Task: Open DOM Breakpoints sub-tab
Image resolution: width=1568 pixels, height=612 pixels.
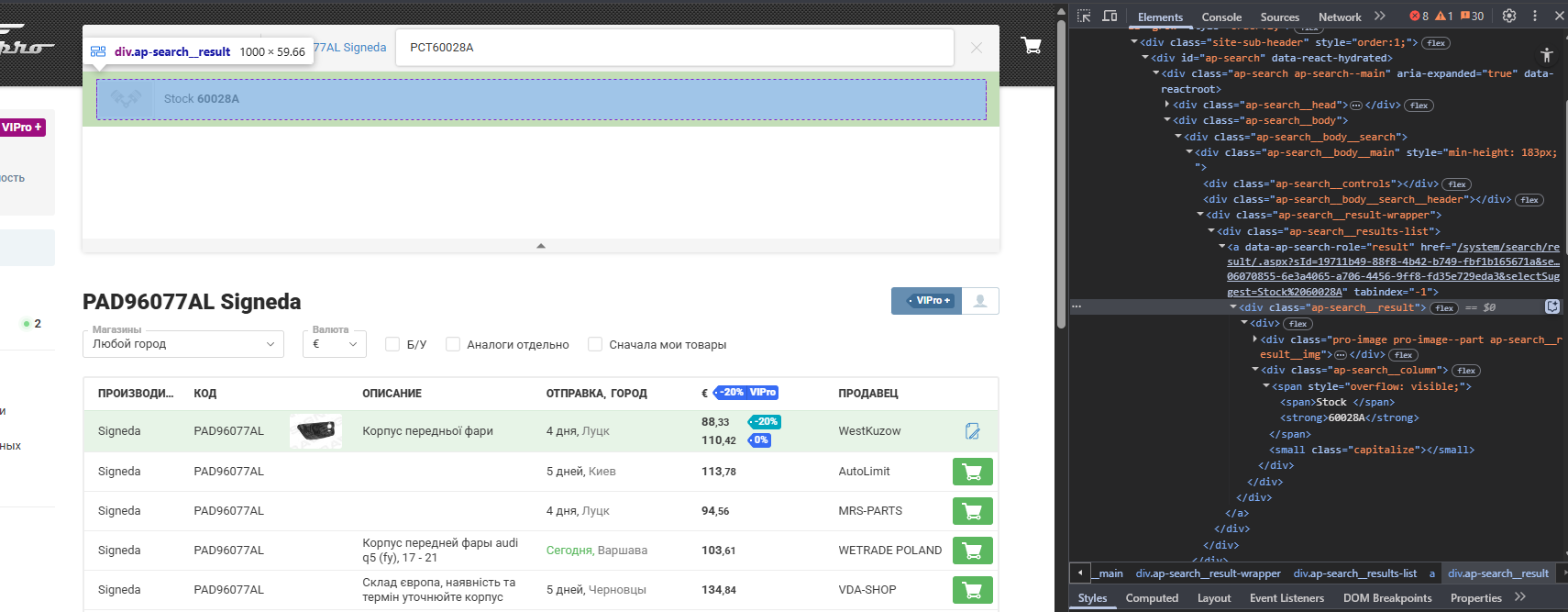Action: pos(1387,598)
